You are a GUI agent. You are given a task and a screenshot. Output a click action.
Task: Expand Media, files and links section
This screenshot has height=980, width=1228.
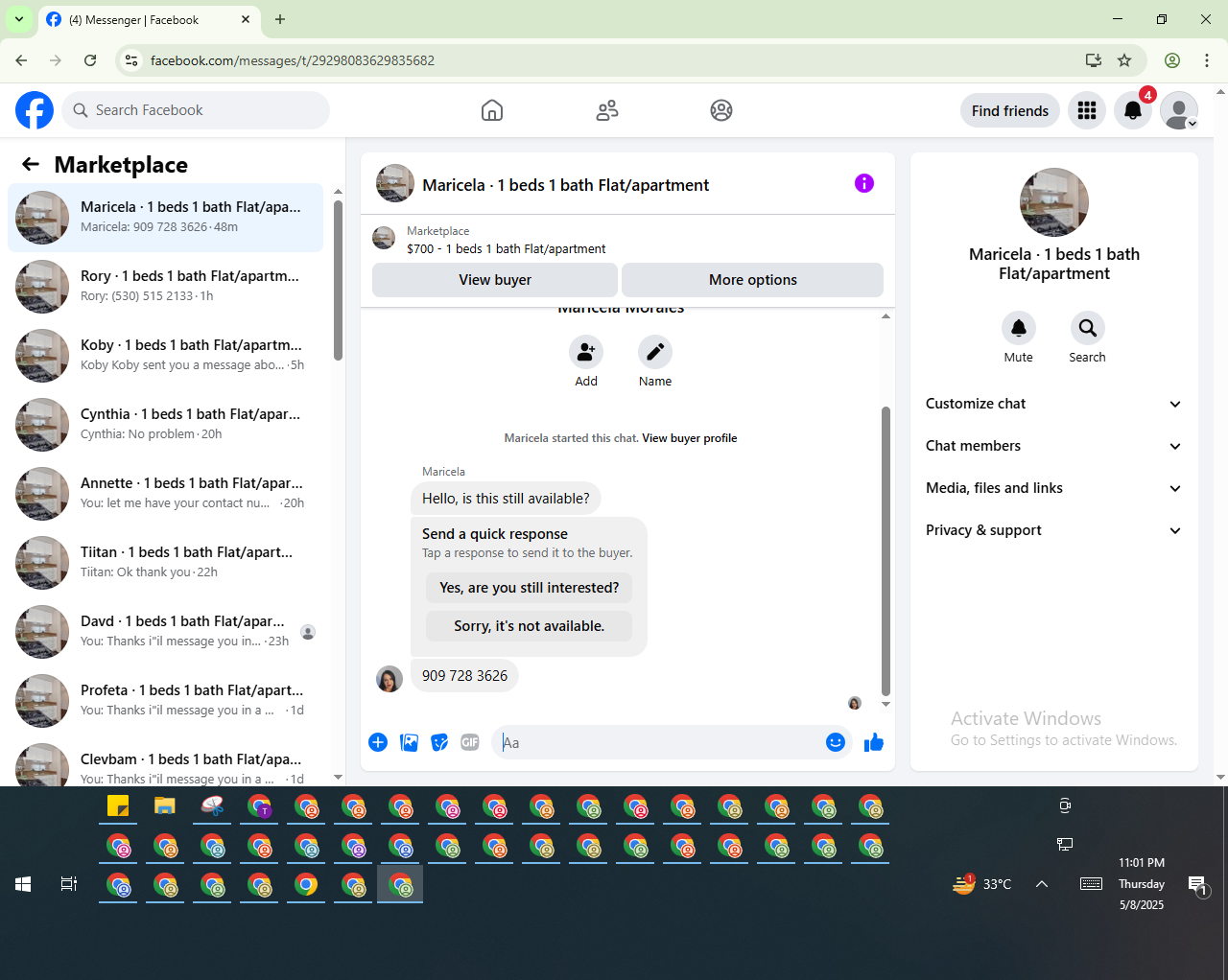tap(1053, 488)
